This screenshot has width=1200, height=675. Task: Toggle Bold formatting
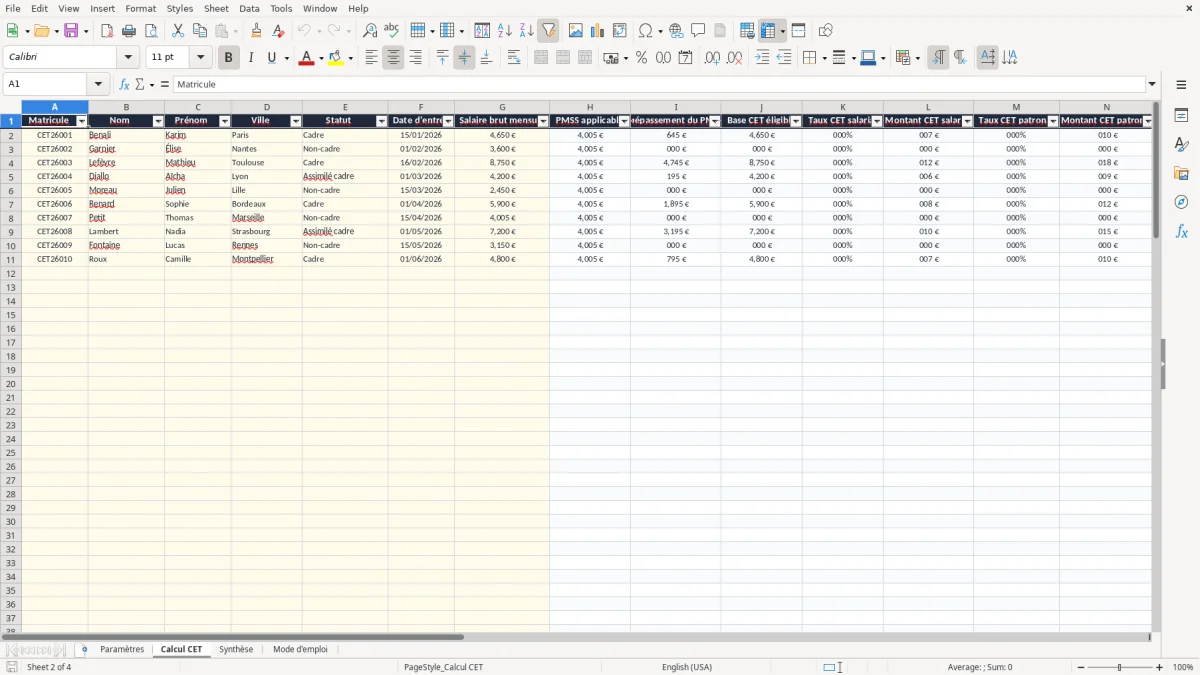tap(228, 58)
